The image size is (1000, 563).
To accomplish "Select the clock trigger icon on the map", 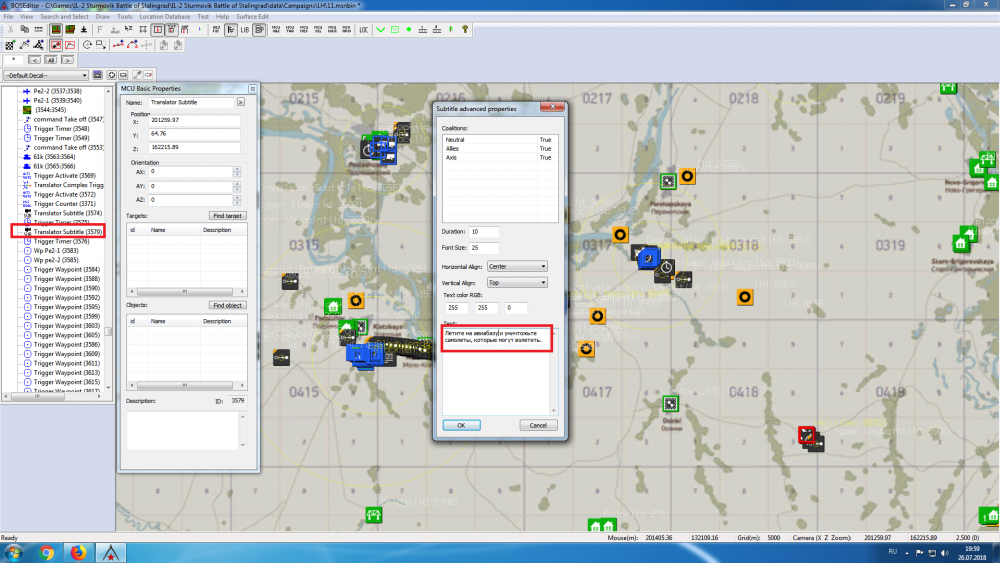I will (666, 266).
